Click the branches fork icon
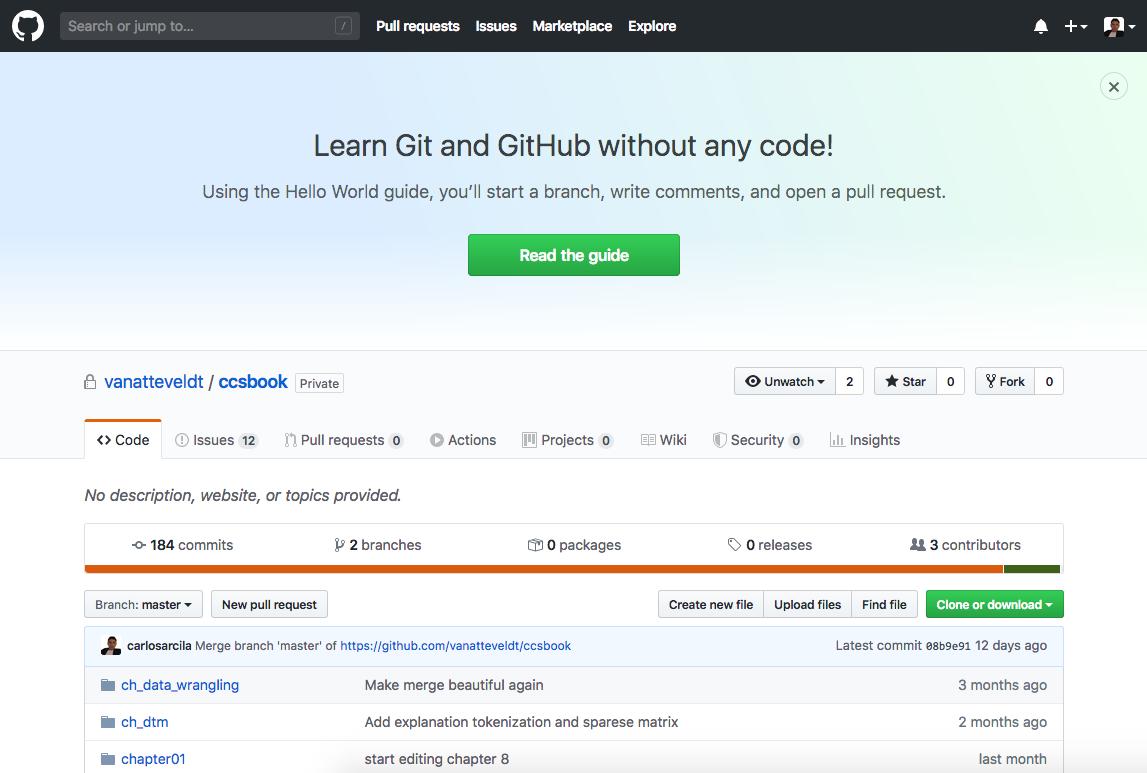Image resolution: width=1147 pixels, height=773 pixels. 339,545
